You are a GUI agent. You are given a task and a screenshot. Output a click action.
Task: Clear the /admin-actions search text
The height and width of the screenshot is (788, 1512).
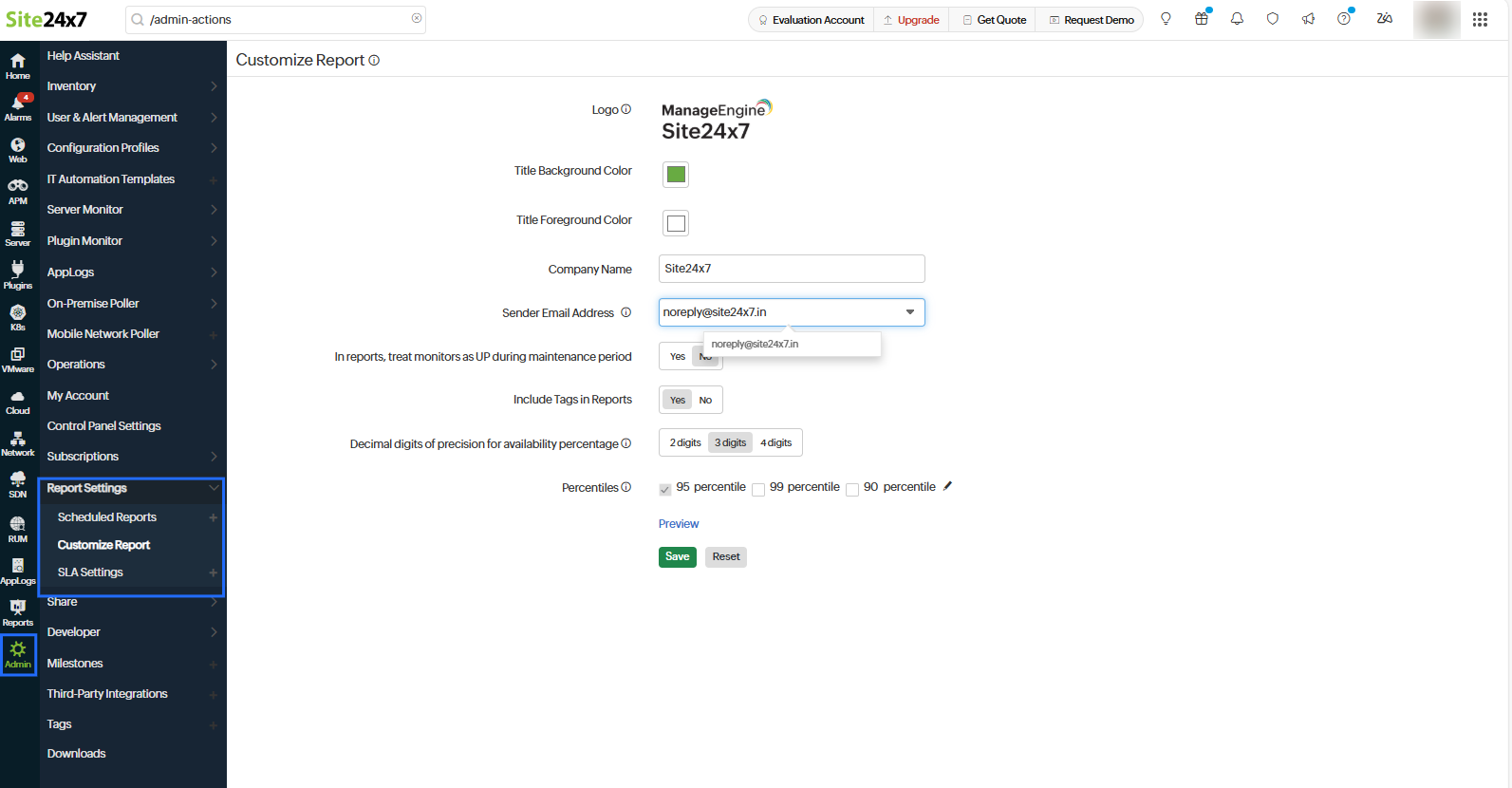coord(417,18)
